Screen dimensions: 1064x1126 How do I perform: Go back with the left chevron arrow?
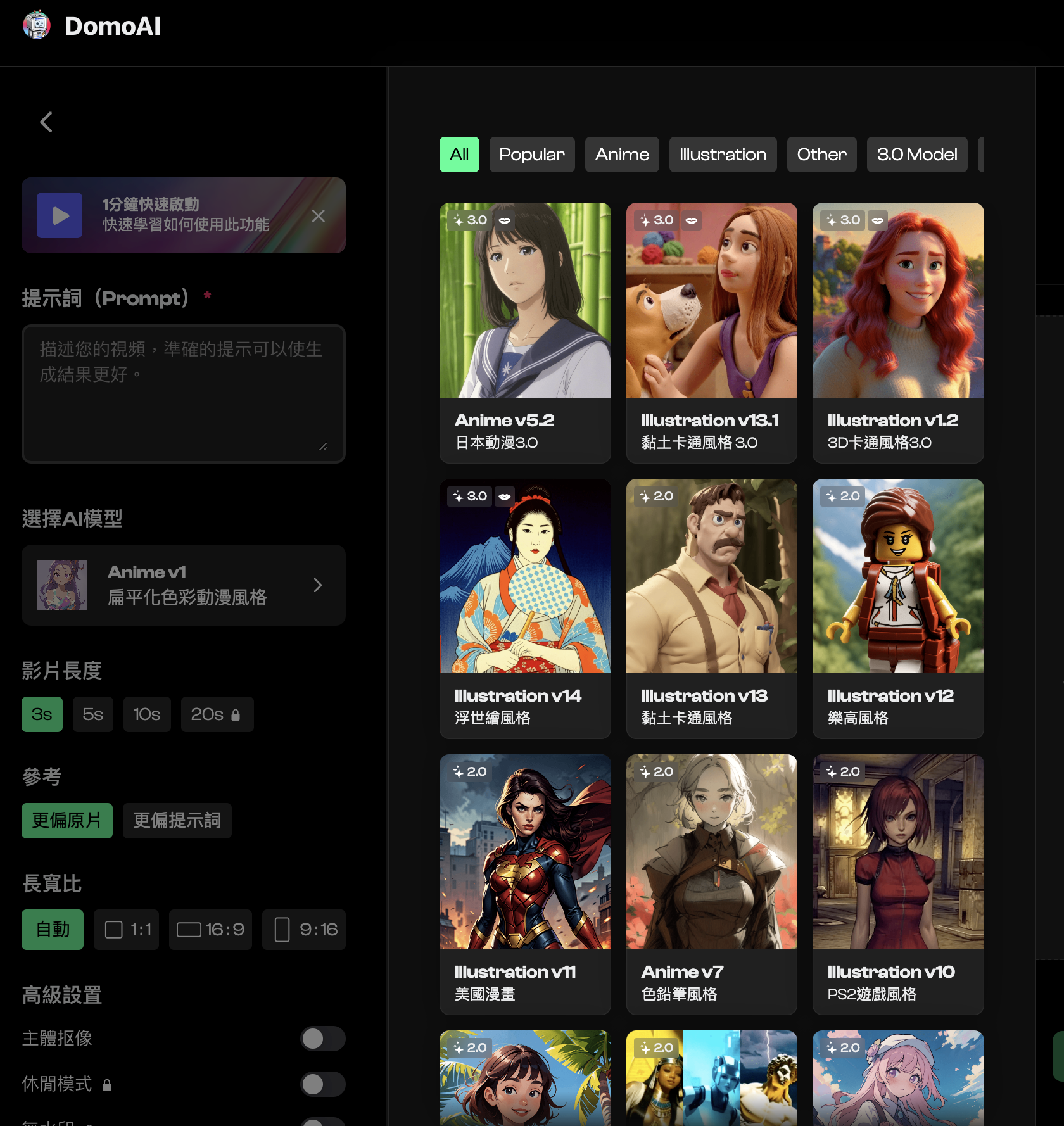point(46,122)
